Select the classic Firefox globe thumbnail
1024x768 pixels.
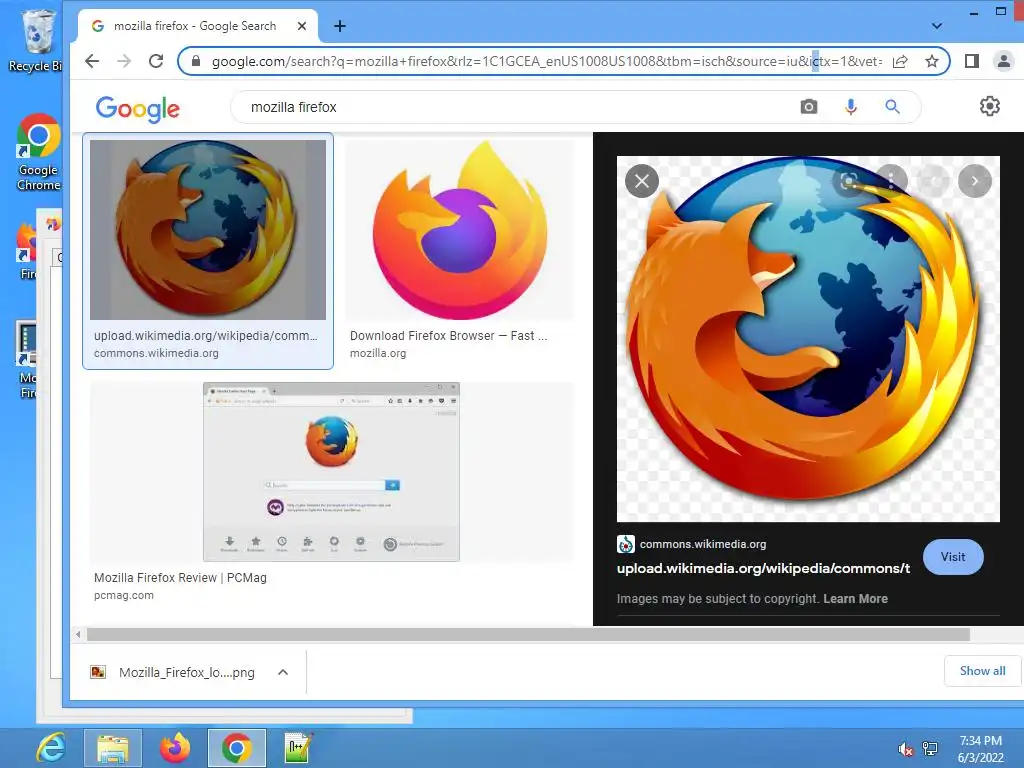(x=208, y=230)
